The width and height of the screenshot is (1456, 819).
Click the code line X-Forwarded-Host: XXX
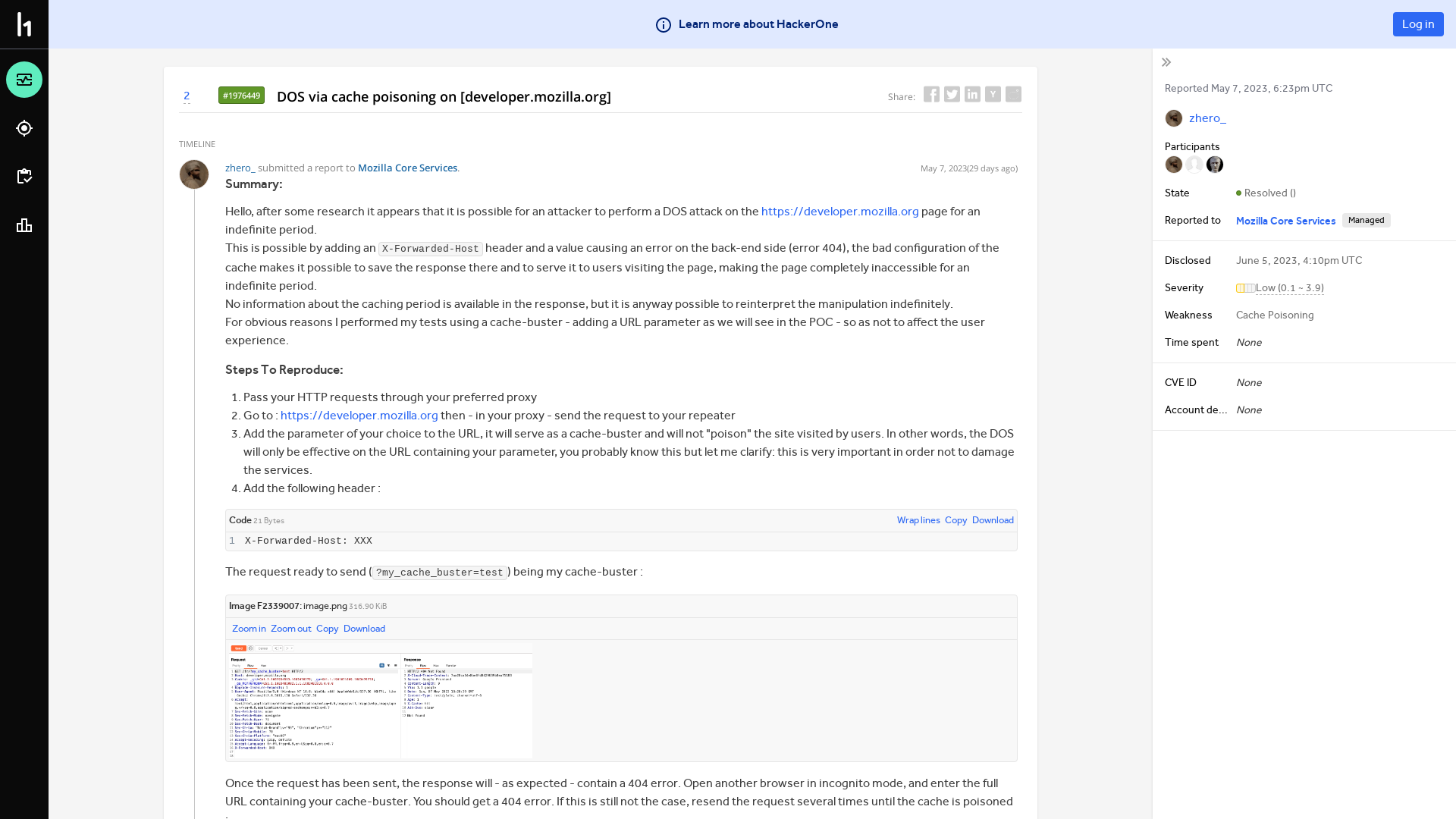(309, 541)
